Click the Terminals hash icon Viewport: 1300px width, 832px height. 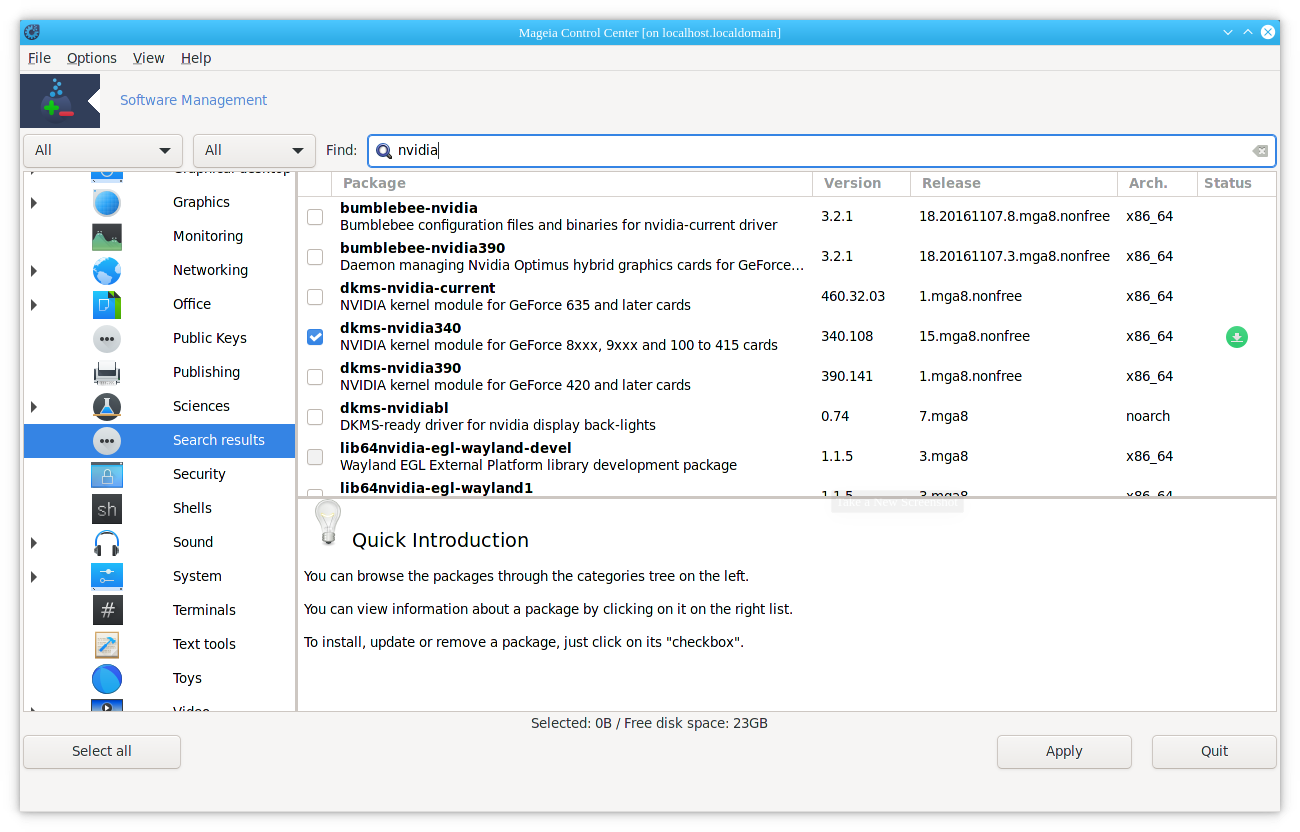(107, 611)
